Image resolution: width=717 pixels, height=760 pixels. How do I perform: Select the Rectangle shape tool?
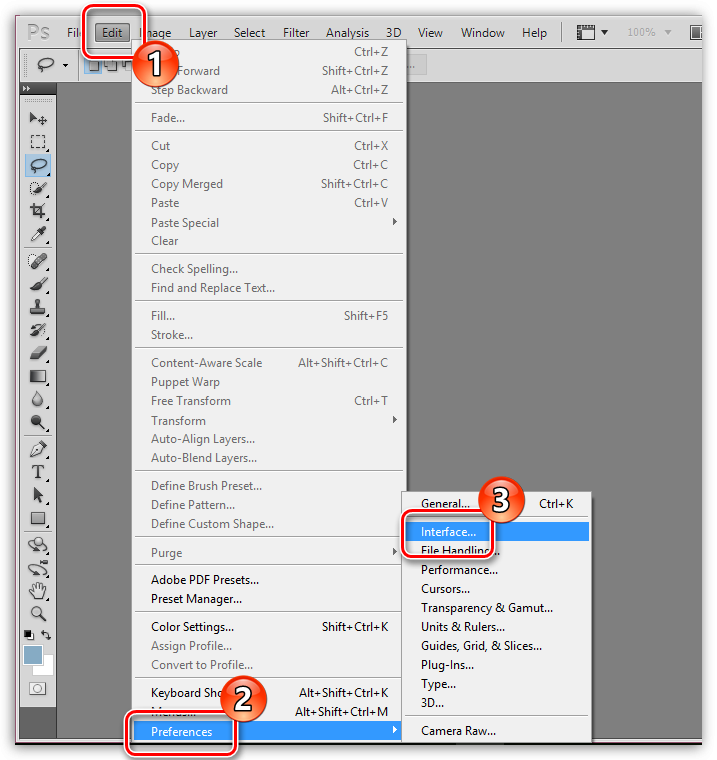(x=38, y=519)
